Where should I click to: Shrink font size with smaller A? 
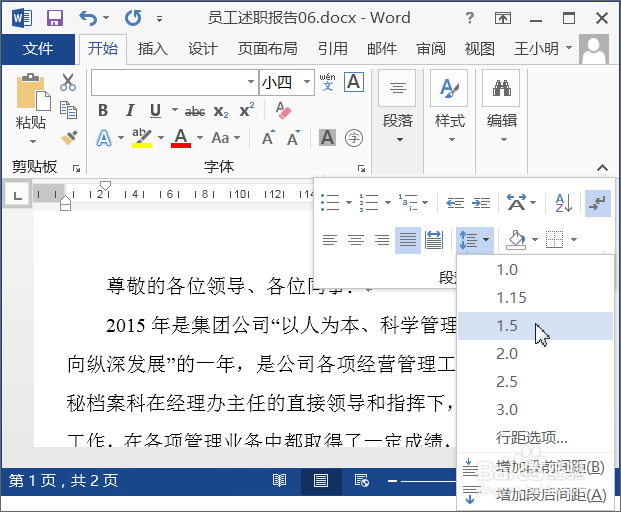(293, 138)
